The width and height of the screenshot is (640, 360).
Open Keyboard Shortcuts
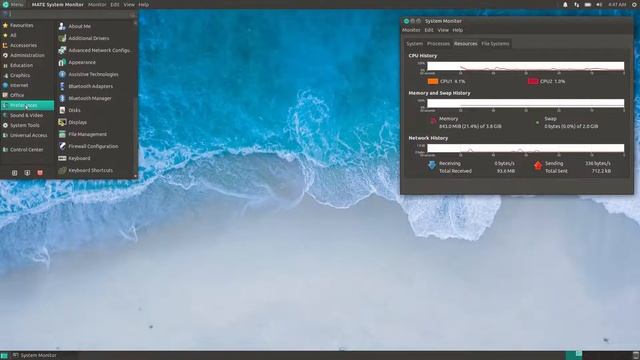coord(95,170)
